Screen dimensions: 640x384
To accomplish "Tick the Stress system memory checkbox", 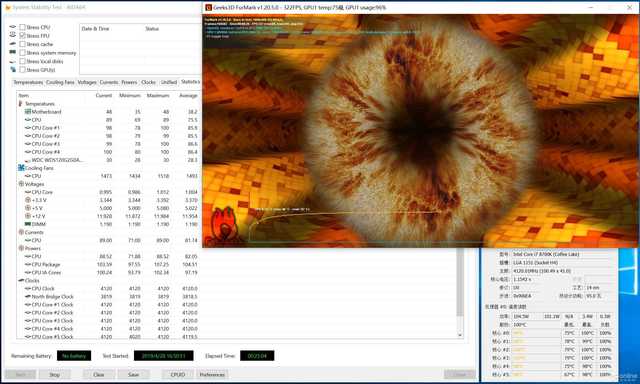I will tap(22, 53).
